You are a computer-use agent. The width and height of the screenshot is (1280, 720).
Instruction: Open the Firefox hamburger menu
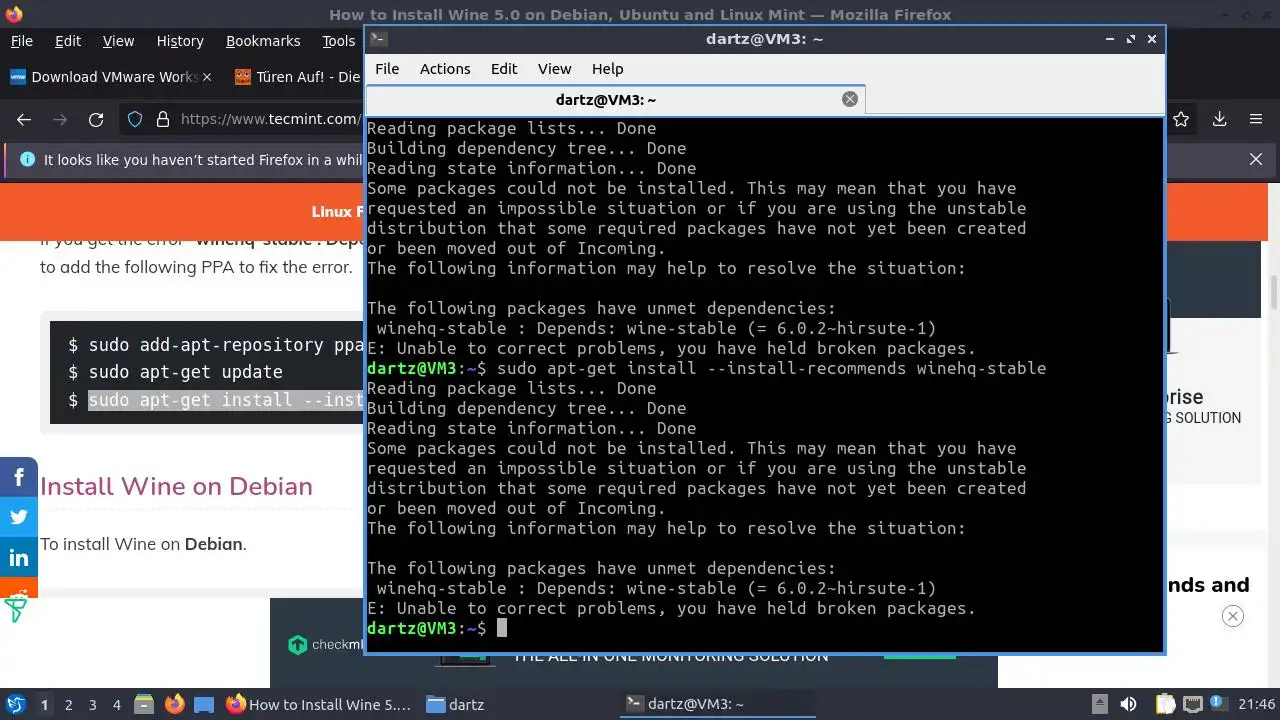coord(1256,120)
